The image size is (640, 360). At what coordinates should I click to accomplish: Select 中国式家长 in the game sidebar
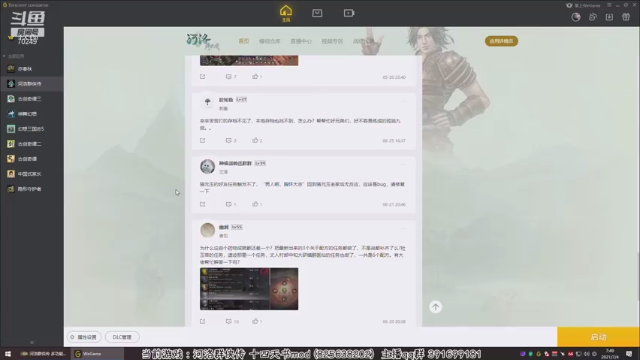31,174
